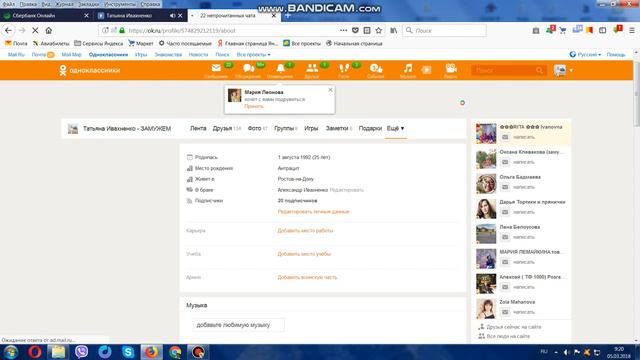Mute the Татьяна Иваненко tab speaker icon

pyautogui.click(x=172, y=16)
